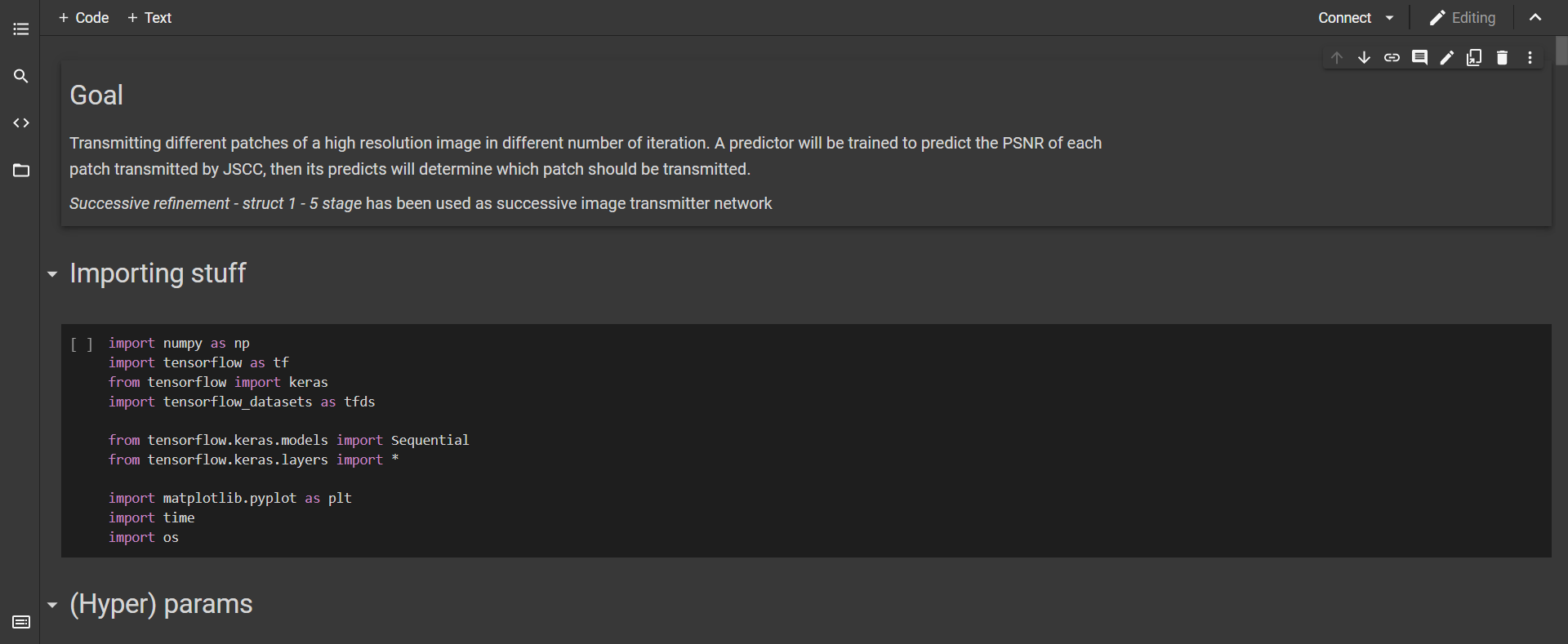Switch the Editing mode button

1462,18
